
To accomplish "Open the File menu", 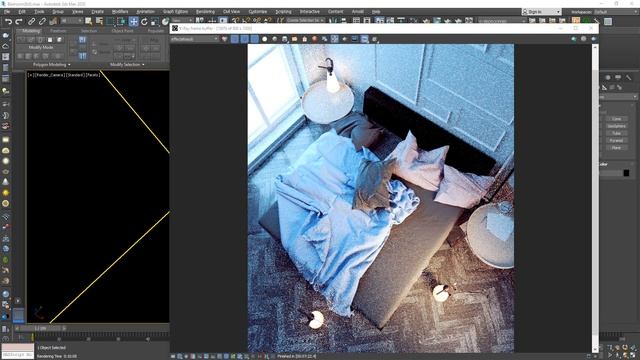I will tap(7, 12).
